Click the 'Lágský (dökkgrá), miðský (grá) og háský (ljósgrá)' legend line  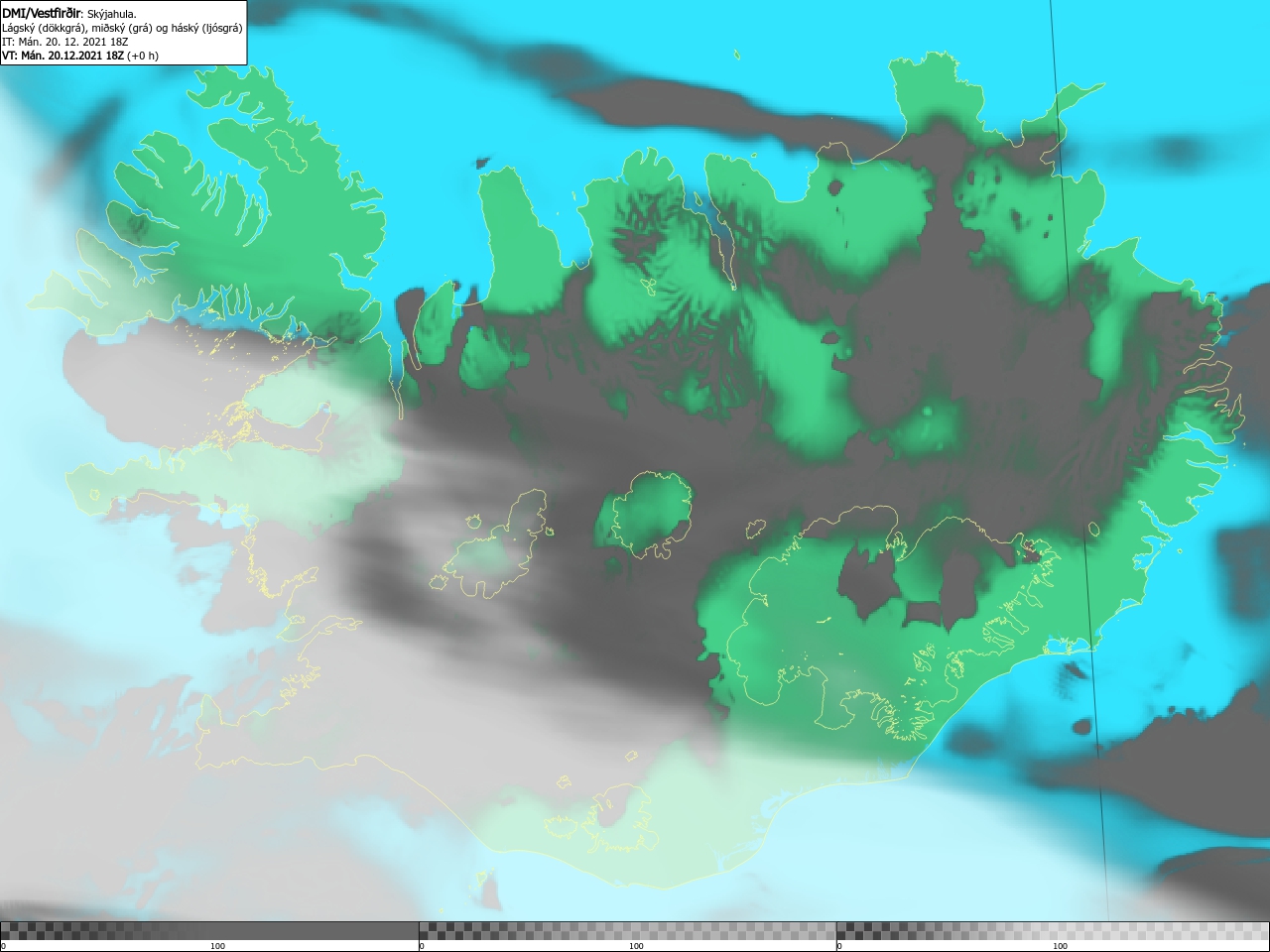coord(122,28)
